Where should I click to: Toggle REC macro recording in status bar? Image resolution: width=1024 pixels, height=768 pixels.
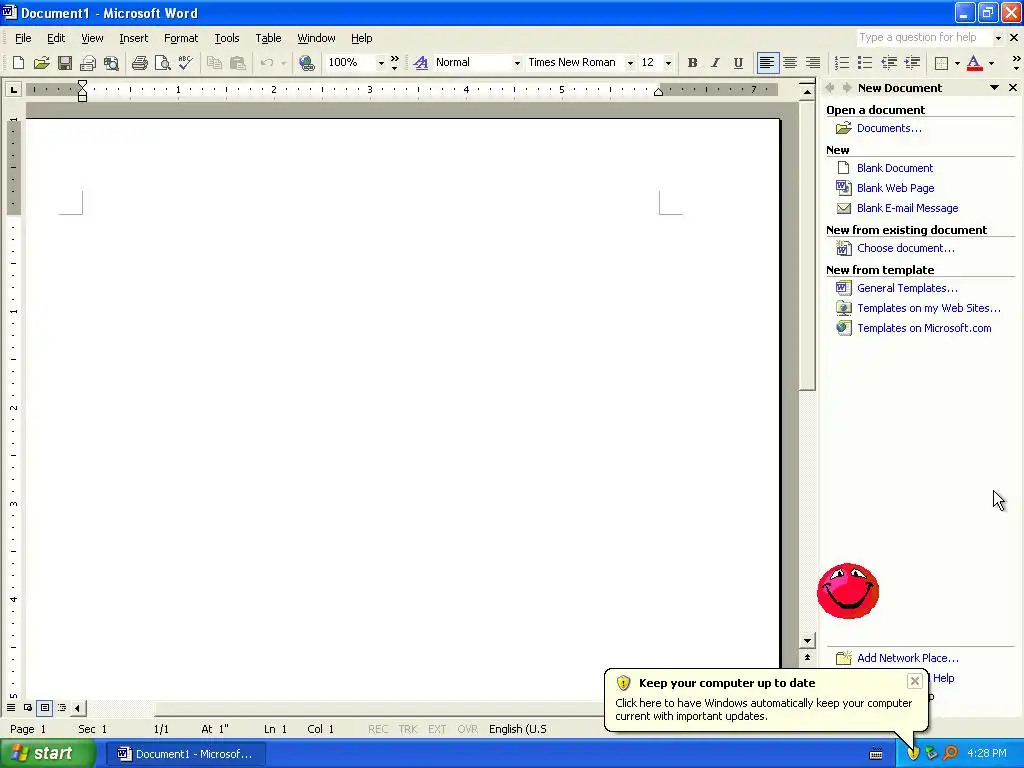click(x=378, y=729)
